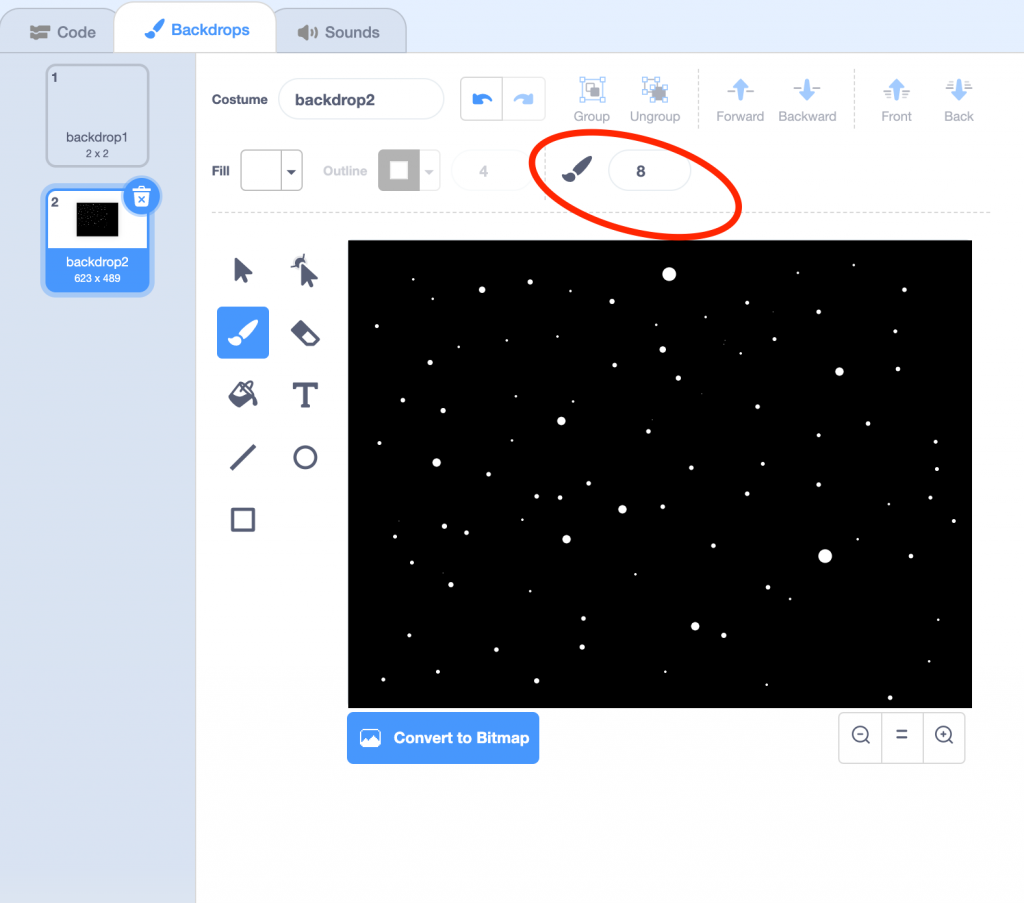Select the Brush tool

click(243, 332)
